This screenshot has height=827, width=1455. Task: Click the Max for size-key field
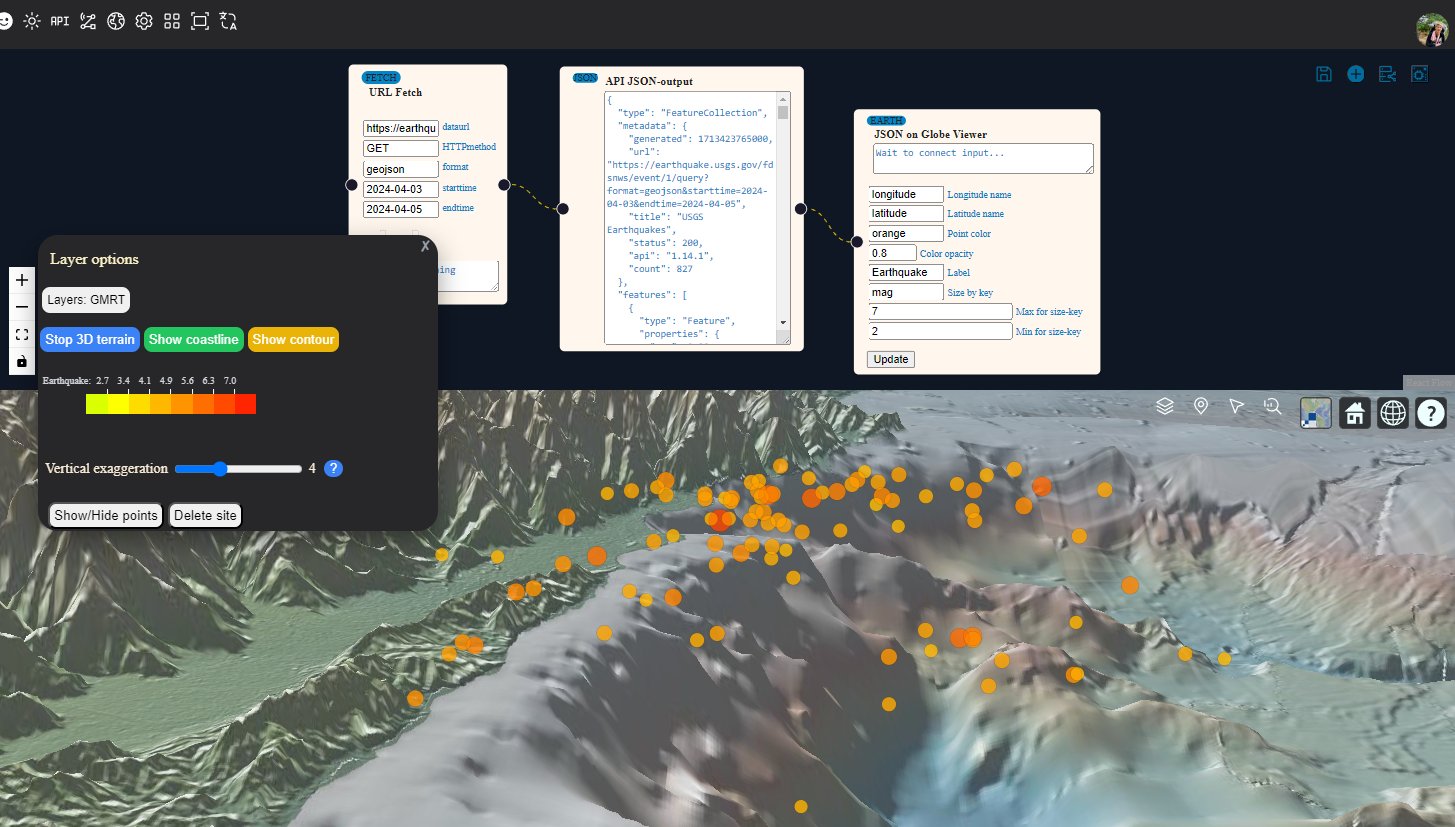(x=941, y=311)
